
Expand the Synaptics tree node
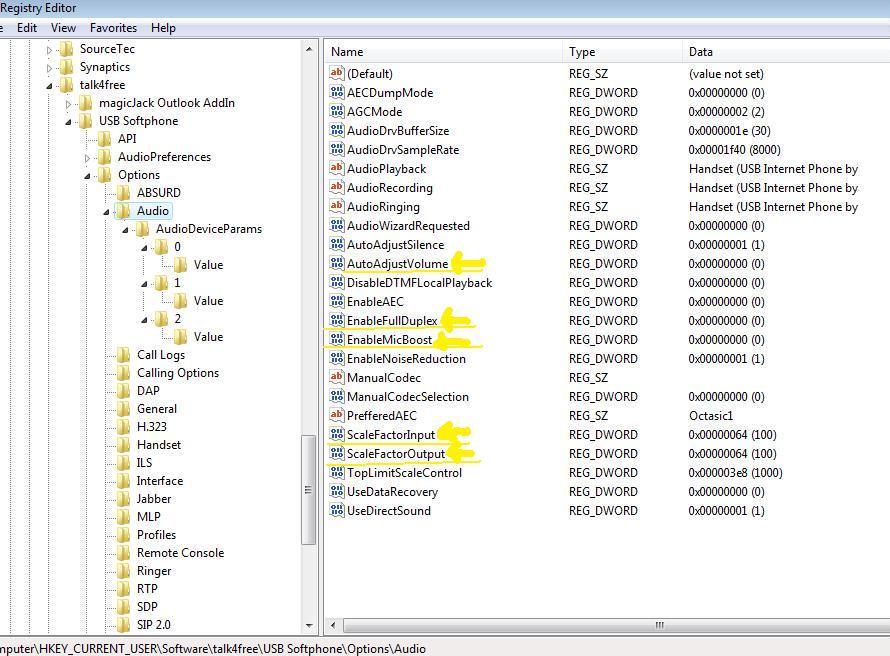[49, 68]
